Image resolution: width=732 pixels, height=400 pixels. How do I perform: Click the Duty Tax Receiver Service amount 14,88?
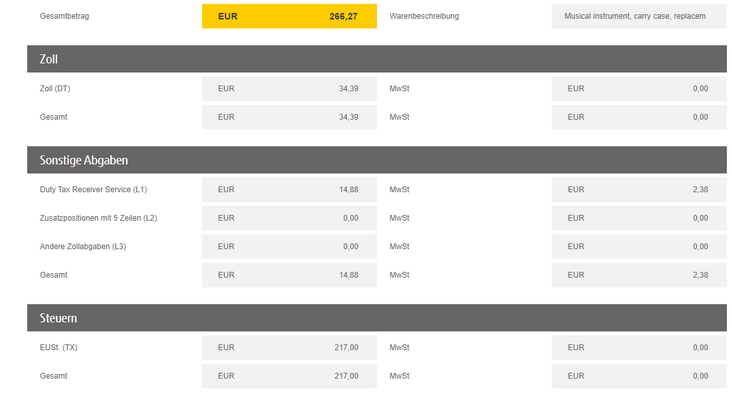click(289, 189)
